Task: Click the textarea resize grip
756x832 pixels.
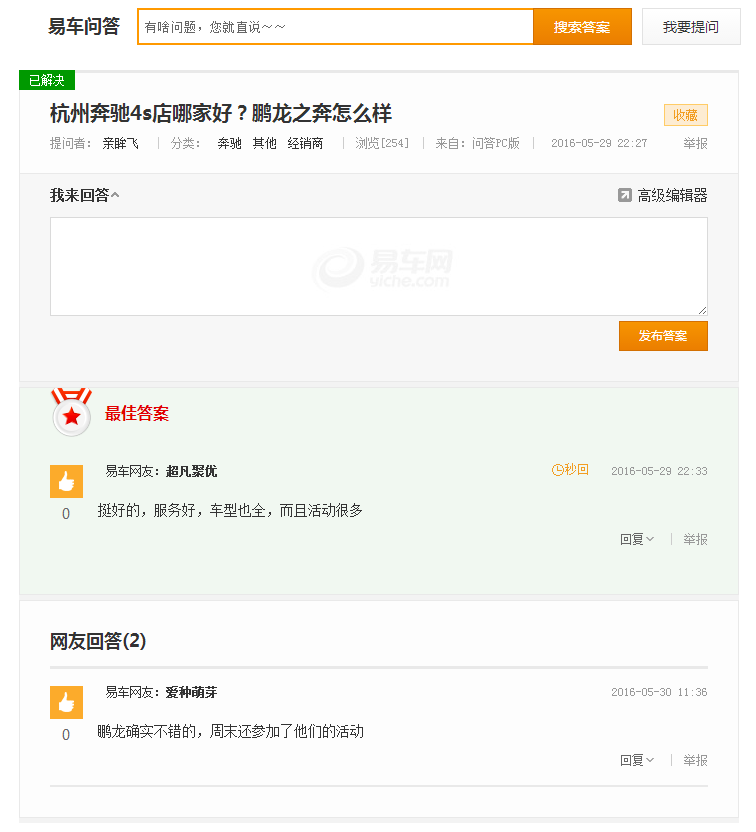Action: pyautogui.click(x=702, y=310)
